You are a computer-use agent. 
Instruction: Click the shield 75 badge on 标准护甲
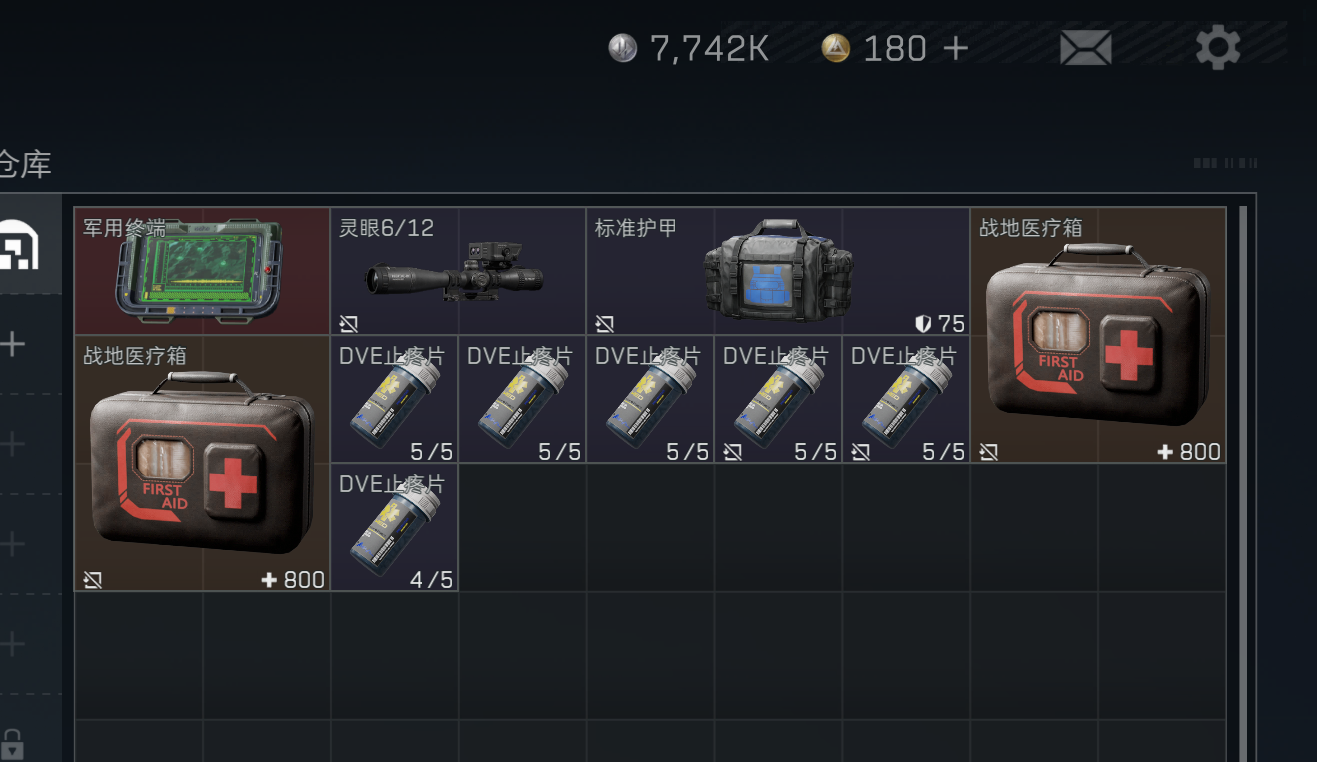940,323
